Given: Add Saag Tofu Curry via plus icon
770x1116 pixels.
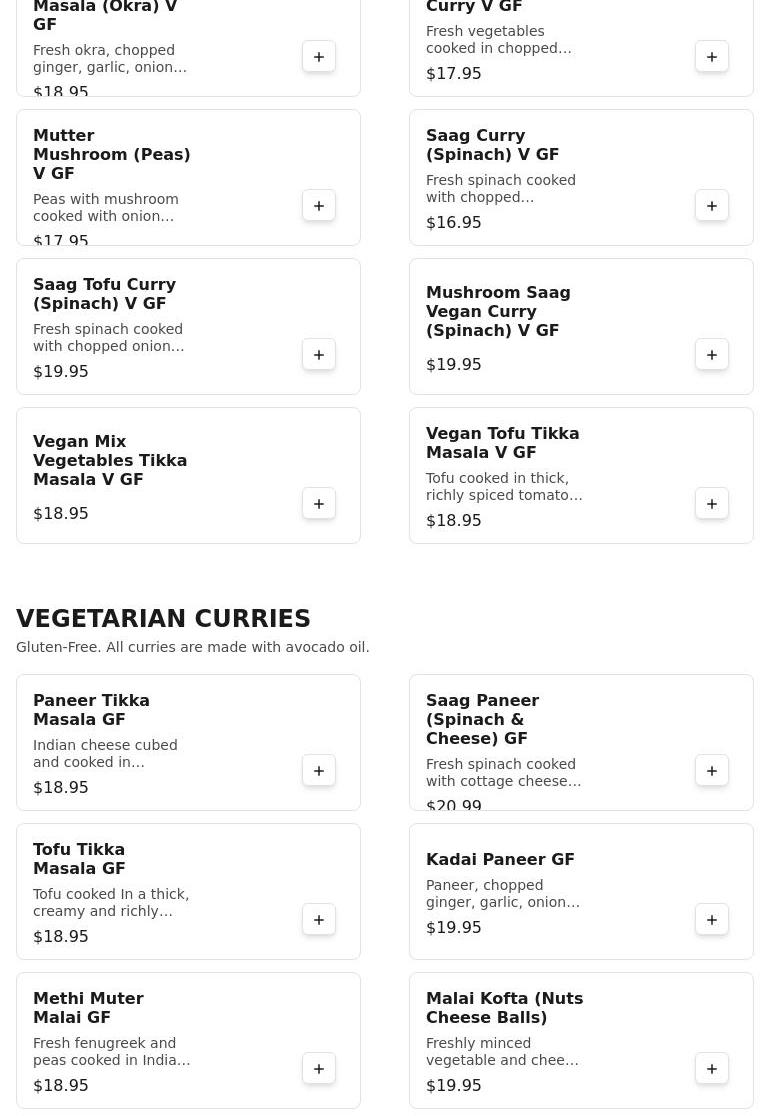Looking at the screenshot, I should pos(319,354).
